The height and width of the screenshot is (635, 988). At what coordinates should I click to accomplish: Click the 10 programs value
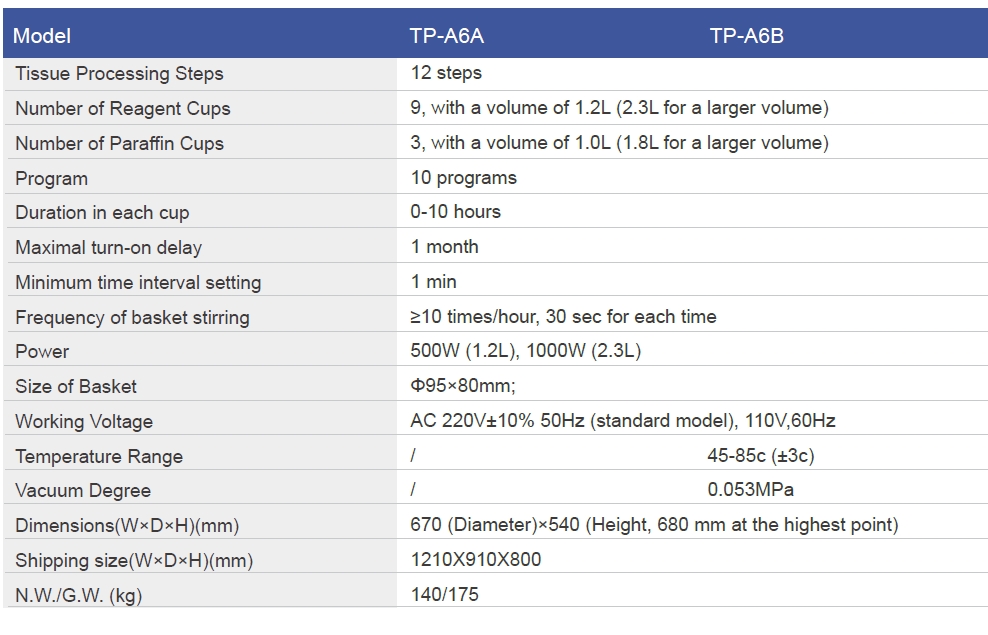point(464,178)
